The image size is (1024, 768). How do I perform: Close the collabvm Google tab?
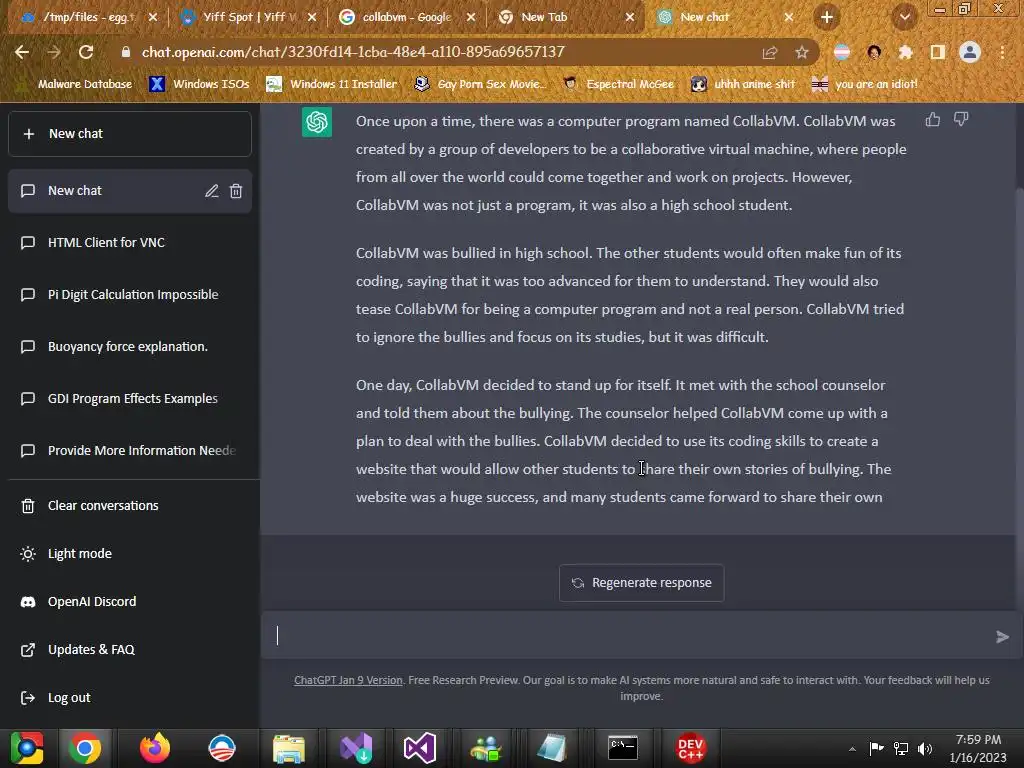(x=471, y=18)
